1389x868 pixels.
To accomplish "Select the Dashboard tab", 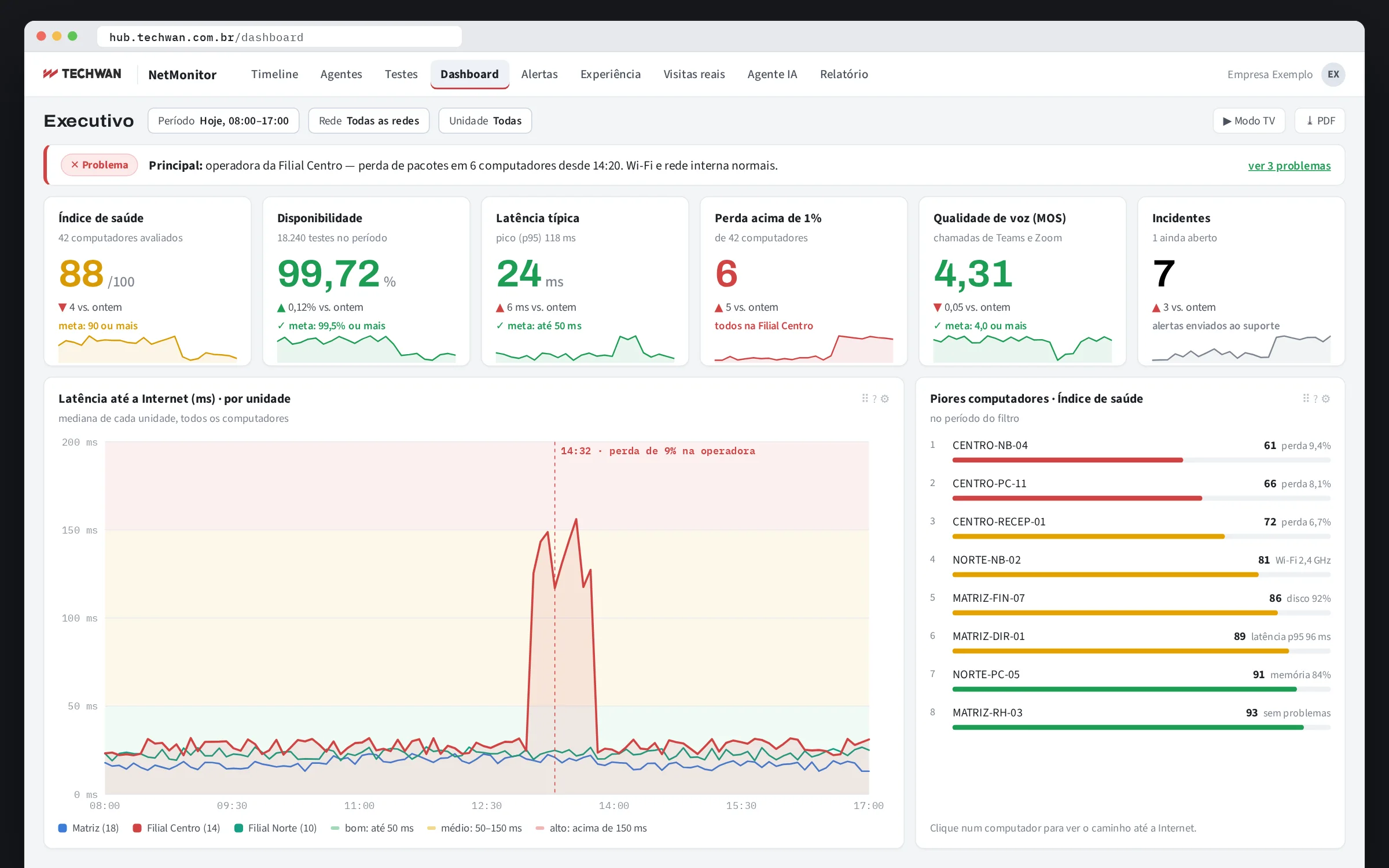I will click(469, 74).
